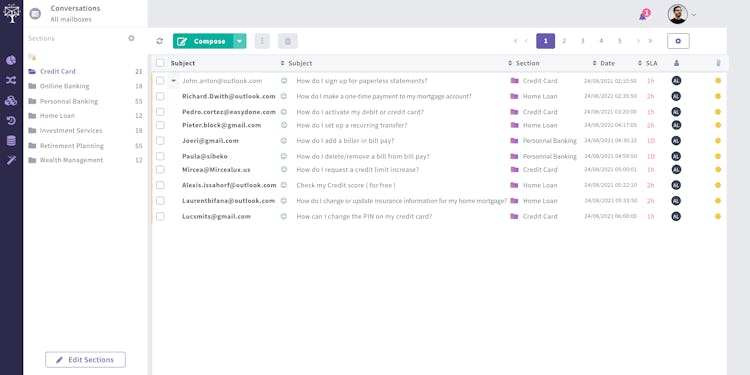Jump to the last page arrow
This screenshot has width=750, height=375.
[x=650, y=41]
